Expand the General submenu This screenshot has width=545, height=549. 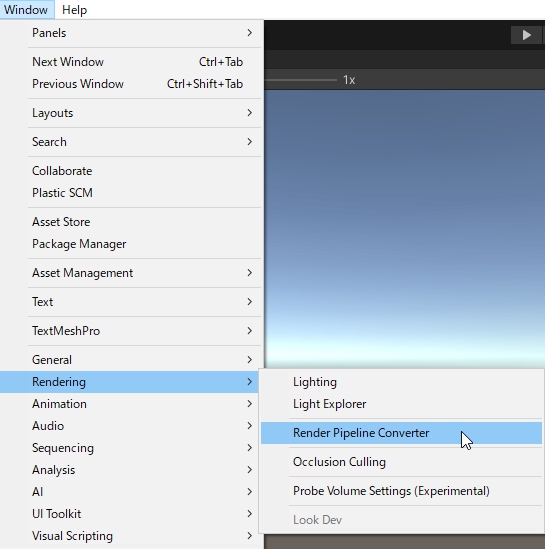coord(131,360)
